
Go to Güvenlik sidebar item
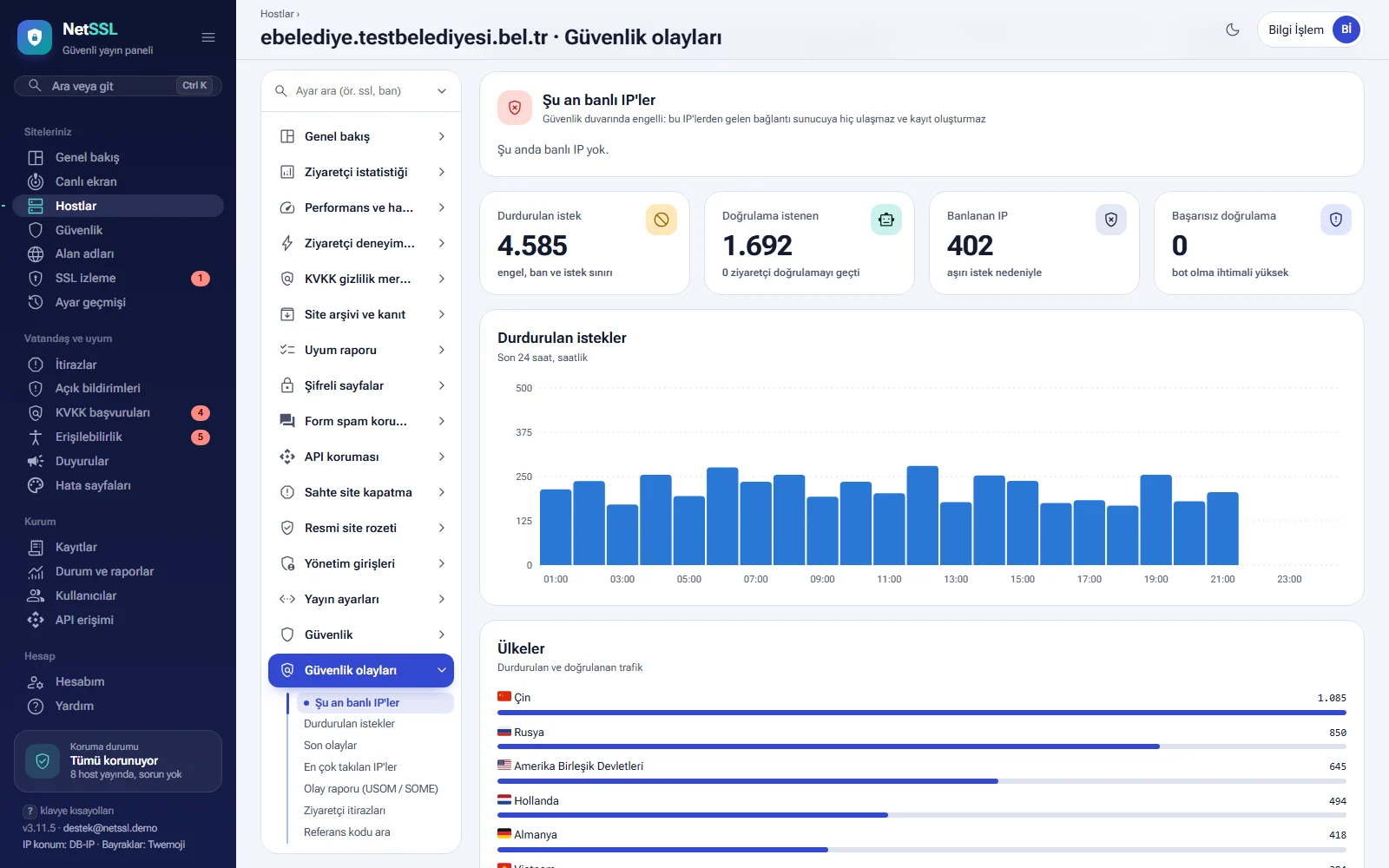tap(118, 230)
